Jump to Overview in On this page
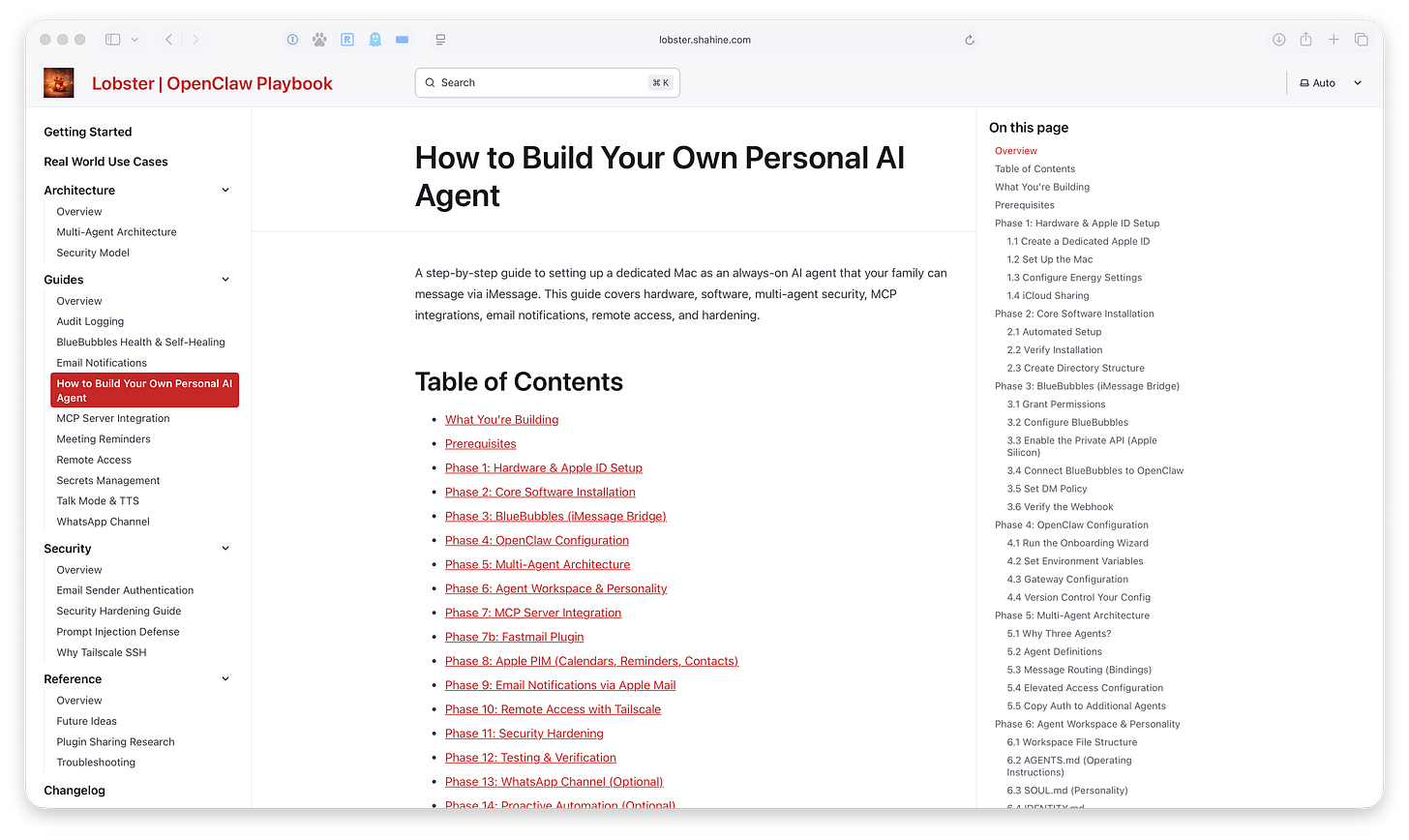This screenshot has width=1409, height=840. pyautogui.click(x=1015, y=151)
